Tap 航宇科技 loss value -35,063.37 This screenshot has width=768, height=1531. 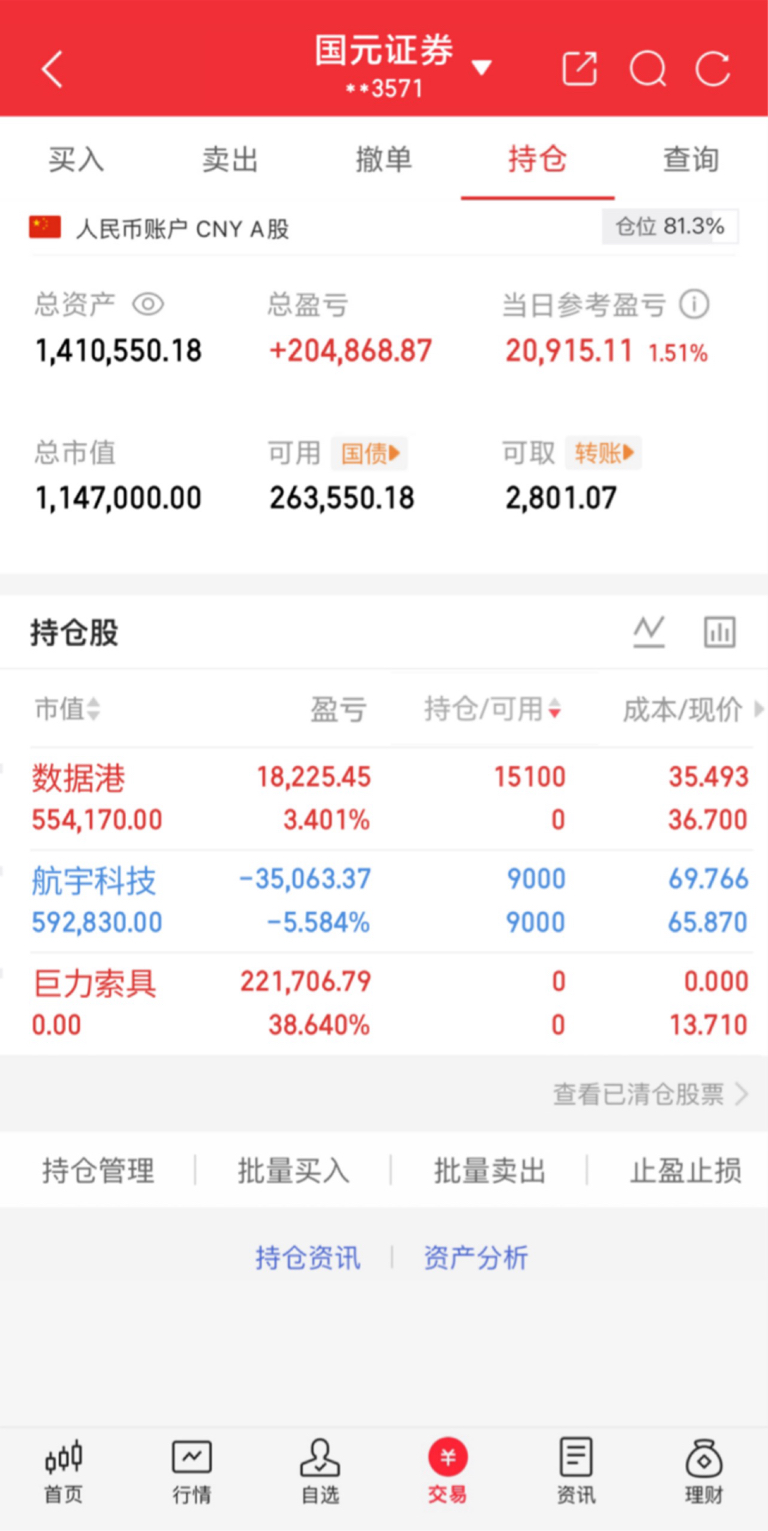click(x=305, y=879)
